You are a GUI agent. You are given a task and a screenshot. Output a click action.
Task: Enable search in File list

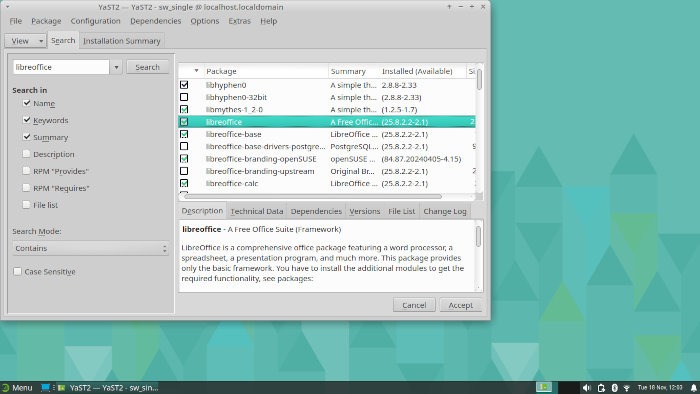[x=27, y=205]
